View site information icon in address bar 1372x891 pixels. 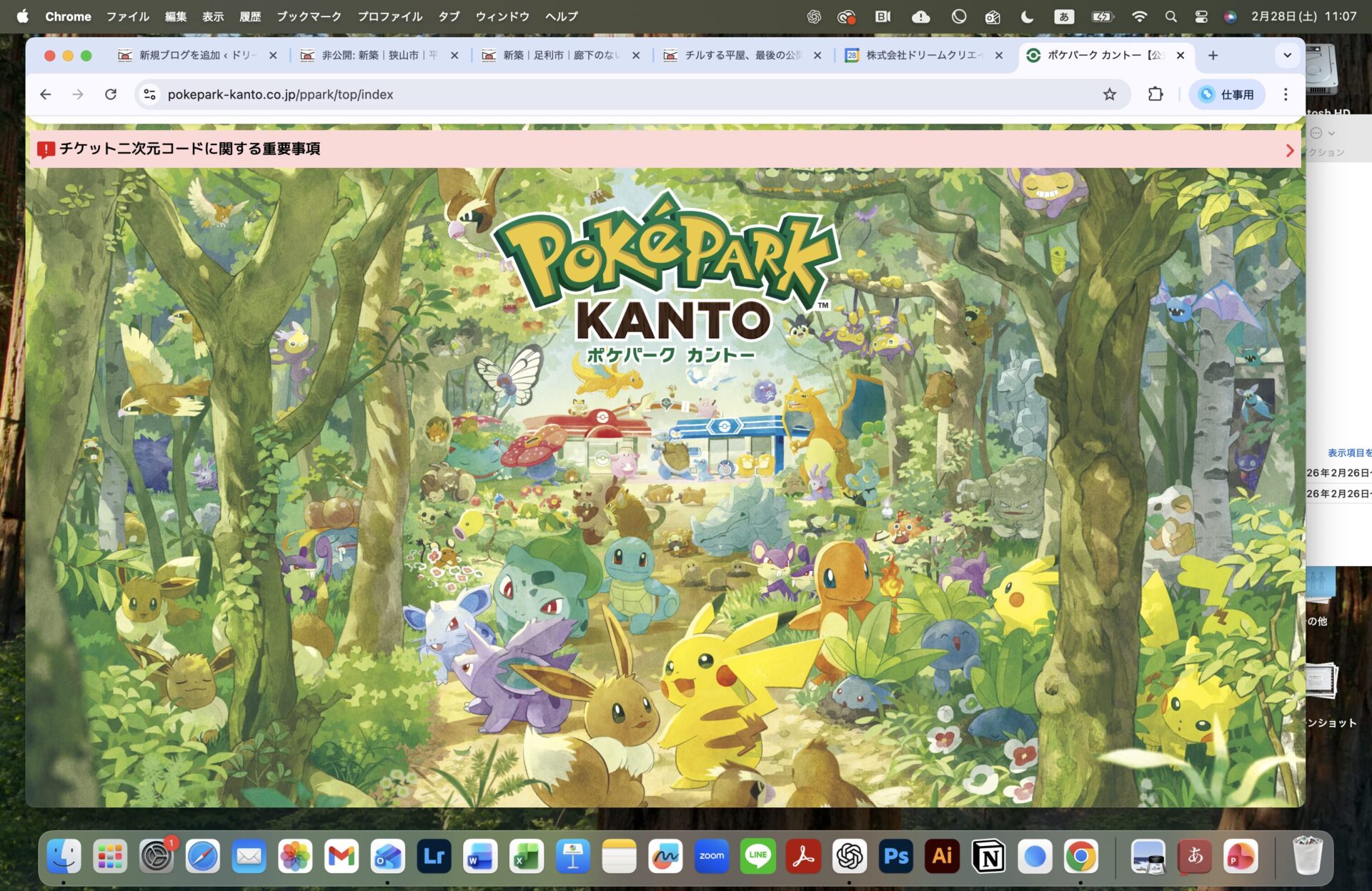click(x=149, y=94)
